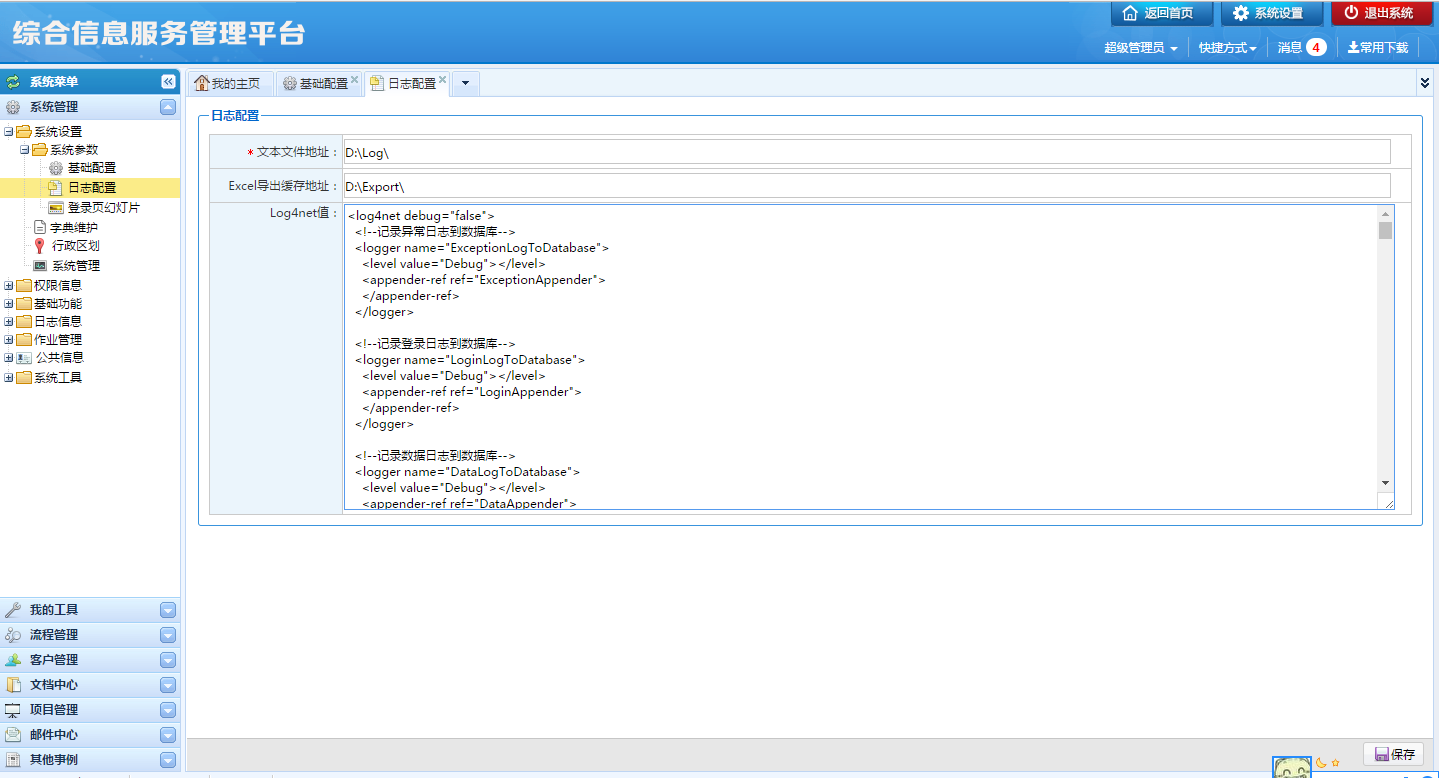The image size is (1439, 778).
Task: Expand the 其他事例 accordion panel
Action: 168,760
